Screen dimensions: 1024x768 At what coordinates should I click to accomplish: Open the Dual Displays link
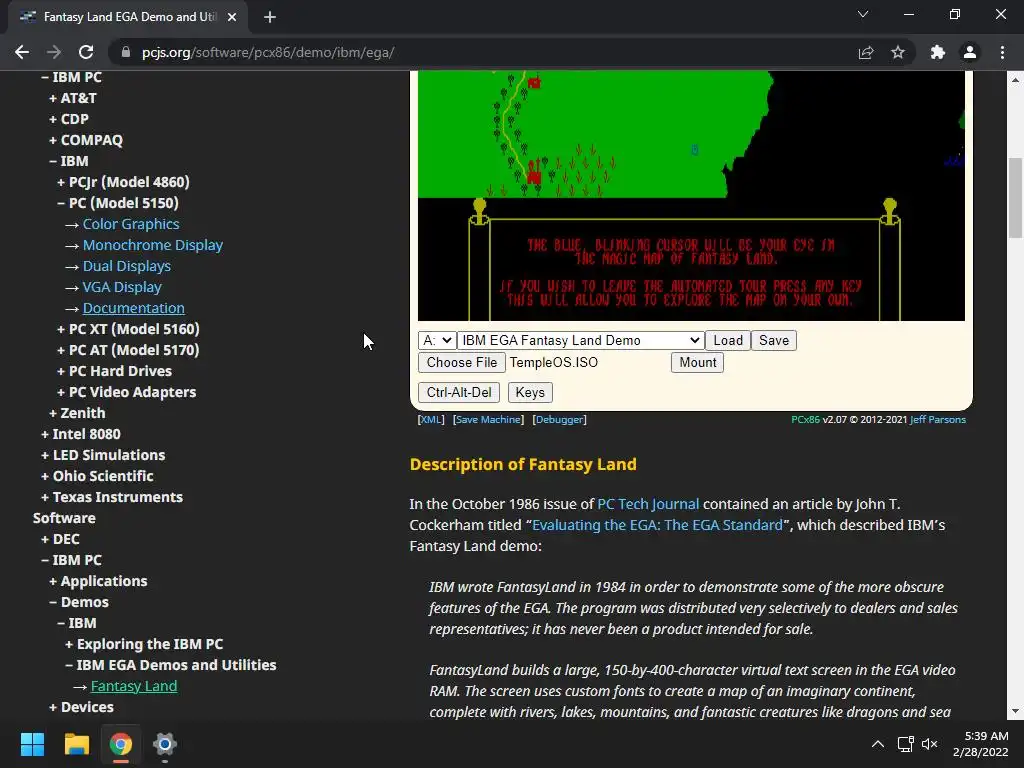127,266
